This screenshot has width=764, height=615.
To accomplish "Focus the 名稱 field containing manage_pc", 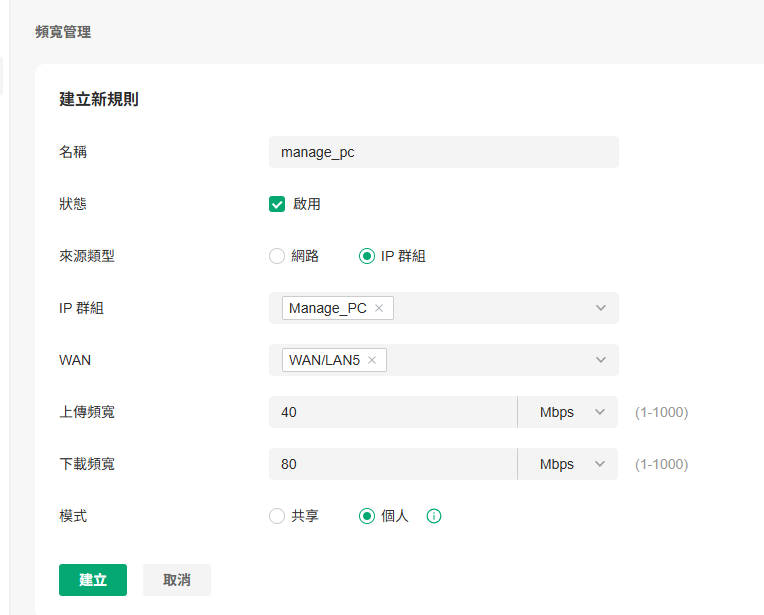I will coord(444,152).
